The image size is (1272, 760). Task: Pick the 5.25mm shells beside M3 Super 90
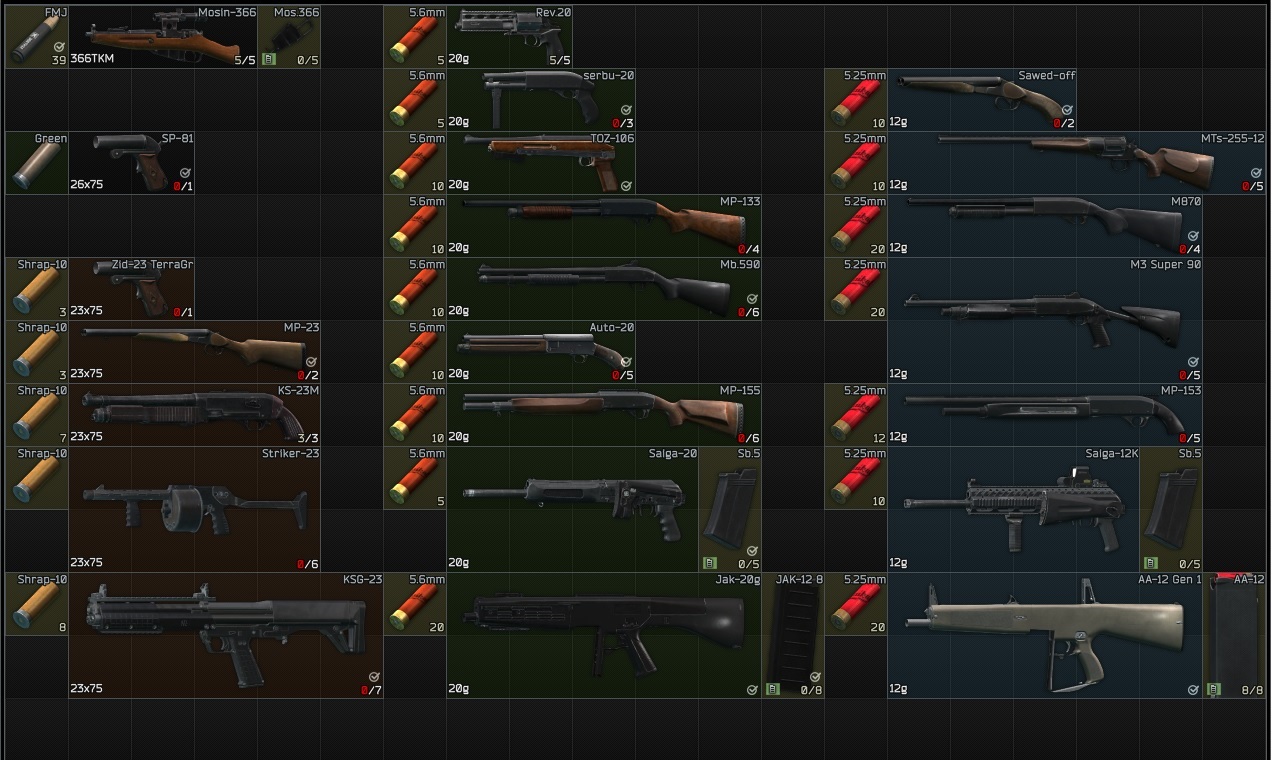pos(856,288)
